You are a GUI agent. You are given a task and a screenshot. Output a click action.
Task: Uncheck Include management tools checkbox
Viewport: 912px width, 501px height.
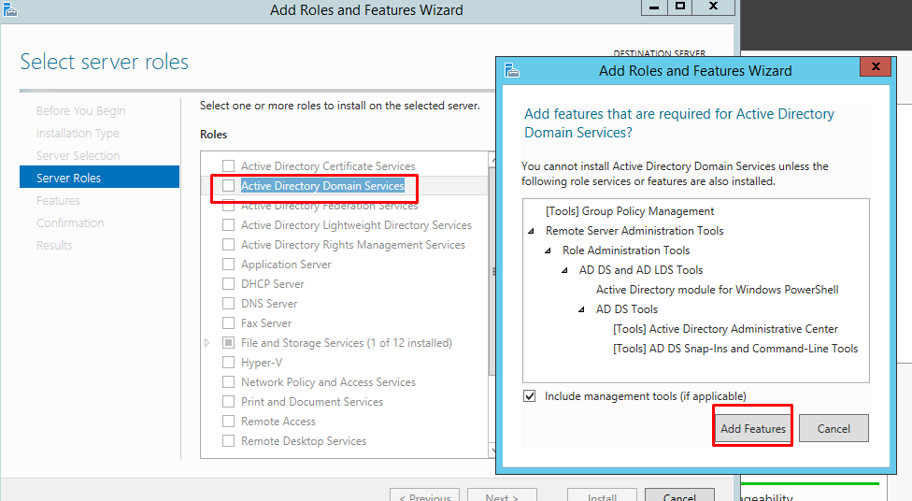point(530,396)
